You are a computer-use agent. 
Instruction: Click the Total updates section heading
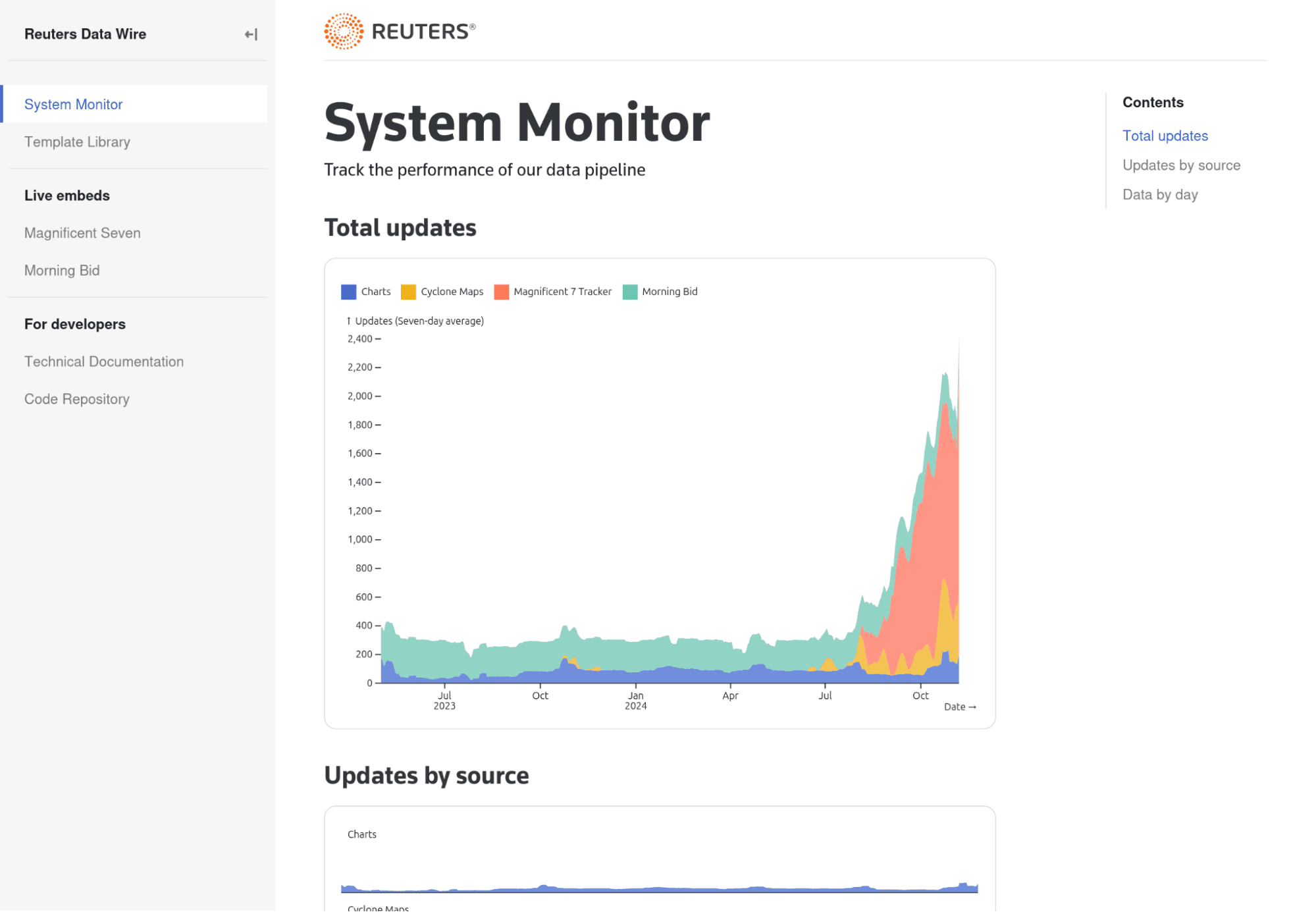click(x=400, y=227)
